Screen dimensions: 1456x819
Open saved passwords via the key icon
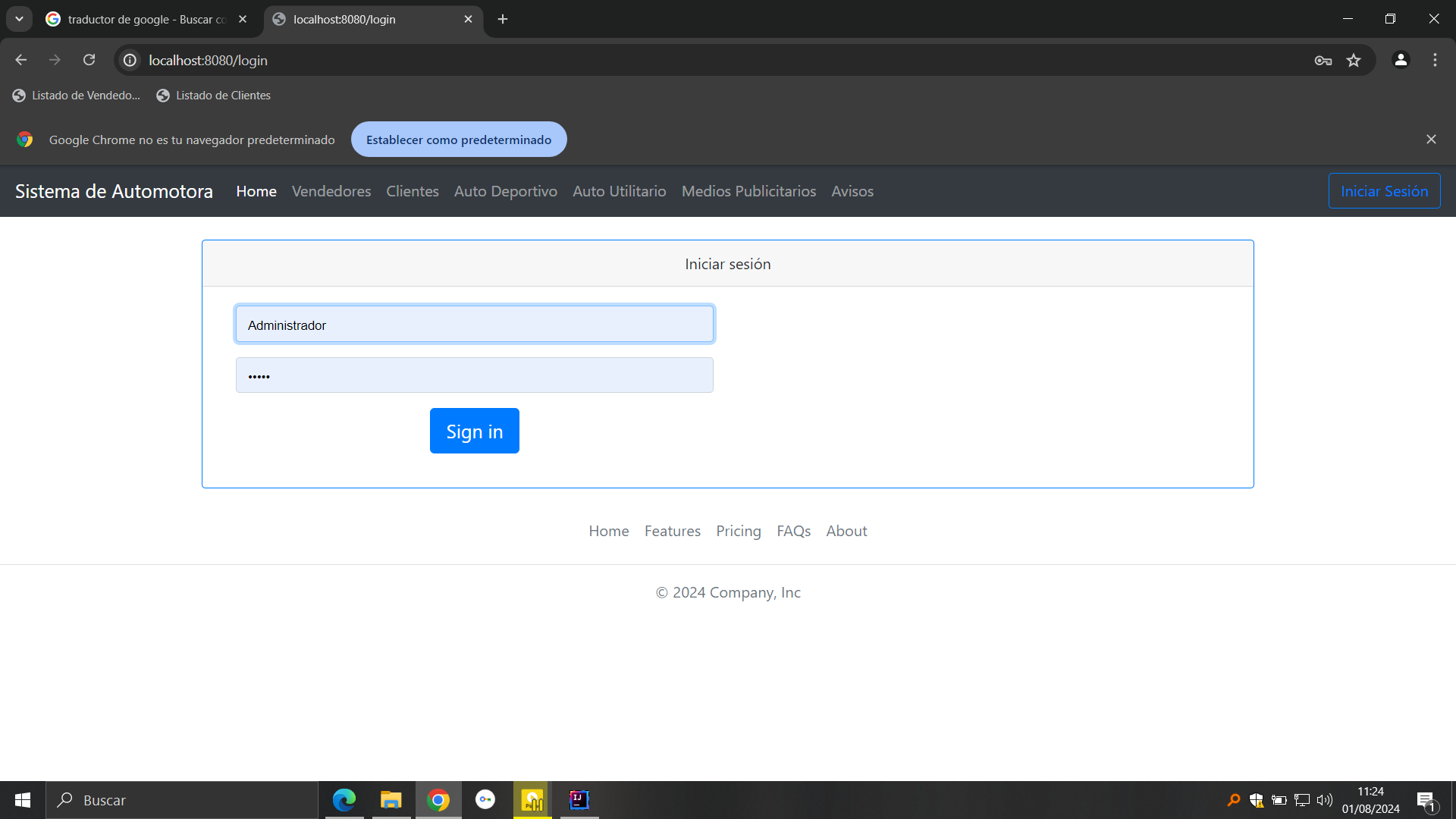[1323, 60]
